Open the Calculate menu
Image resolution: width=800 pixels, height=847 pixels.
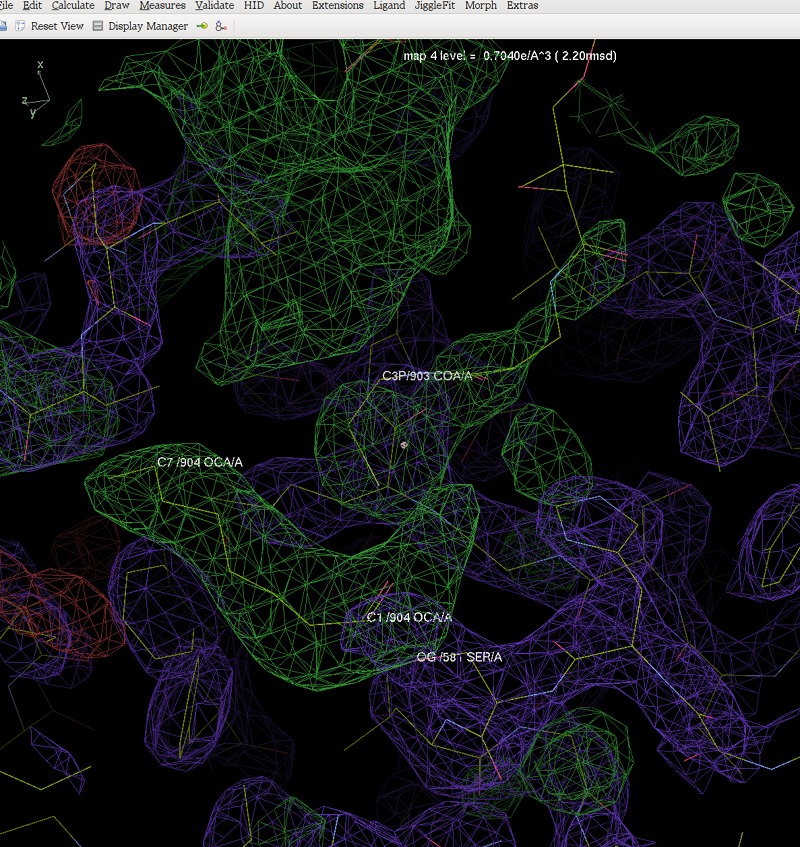click(x=73, y=6)
